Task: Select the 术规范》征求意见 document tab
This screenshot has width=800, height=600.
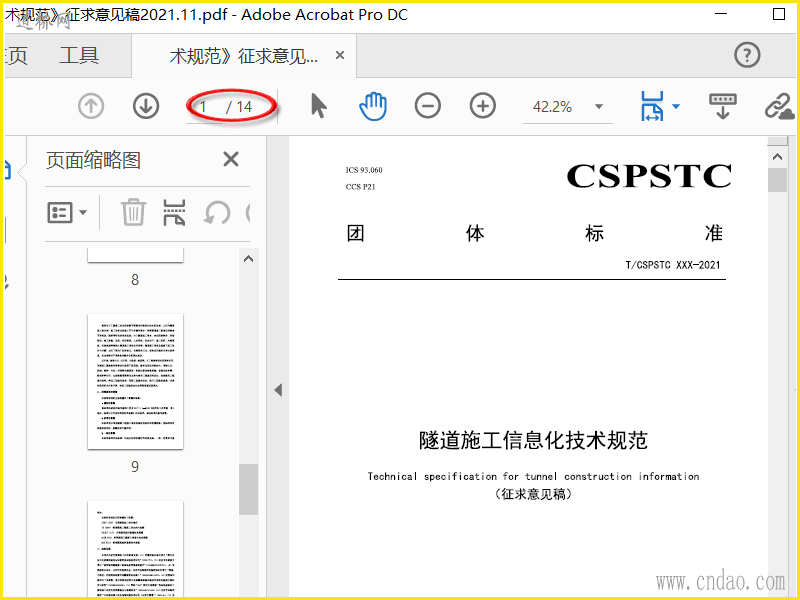Action: click(244, 56)
